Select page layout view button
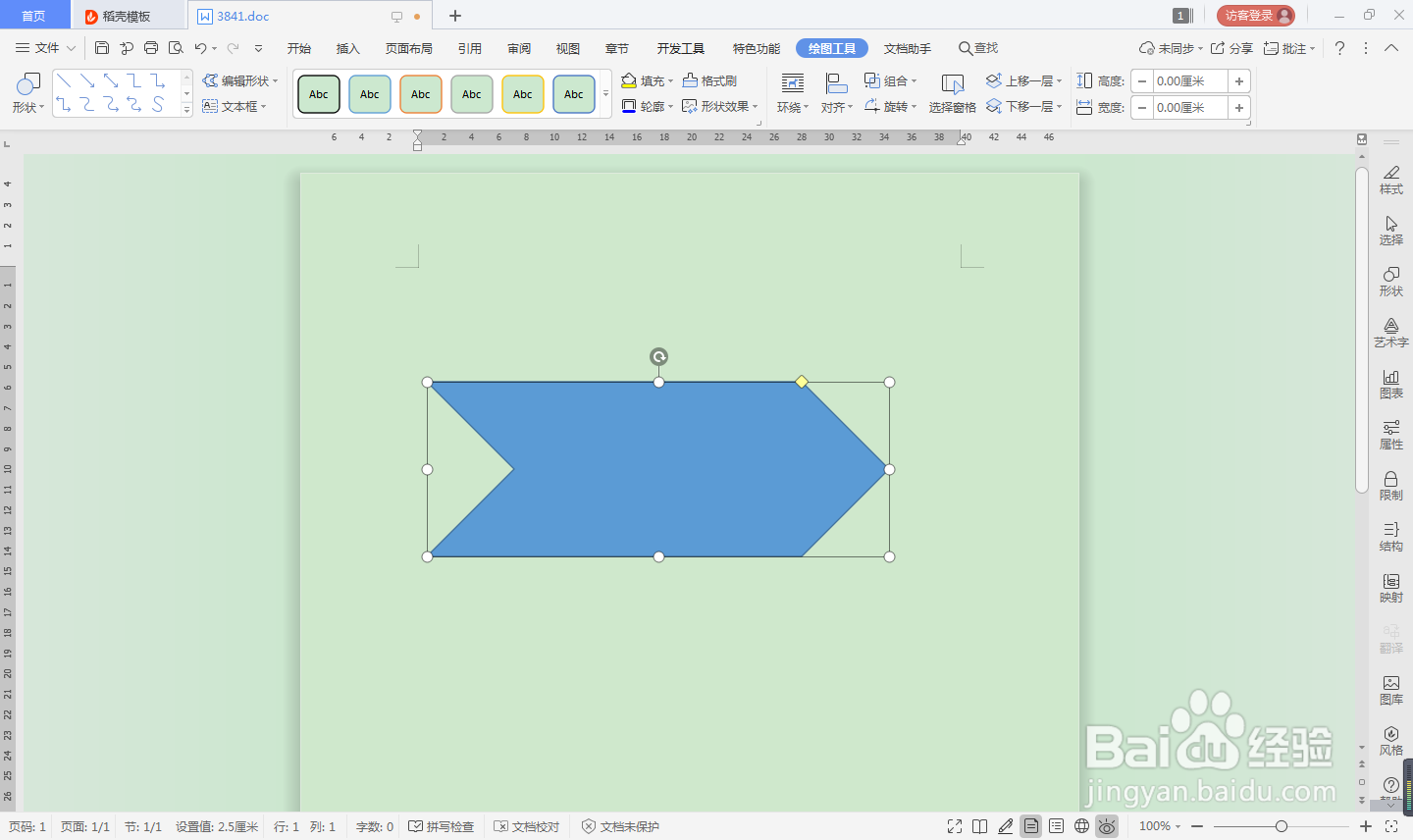This screenshot has width=1413, height=840. pos(1030,826)
